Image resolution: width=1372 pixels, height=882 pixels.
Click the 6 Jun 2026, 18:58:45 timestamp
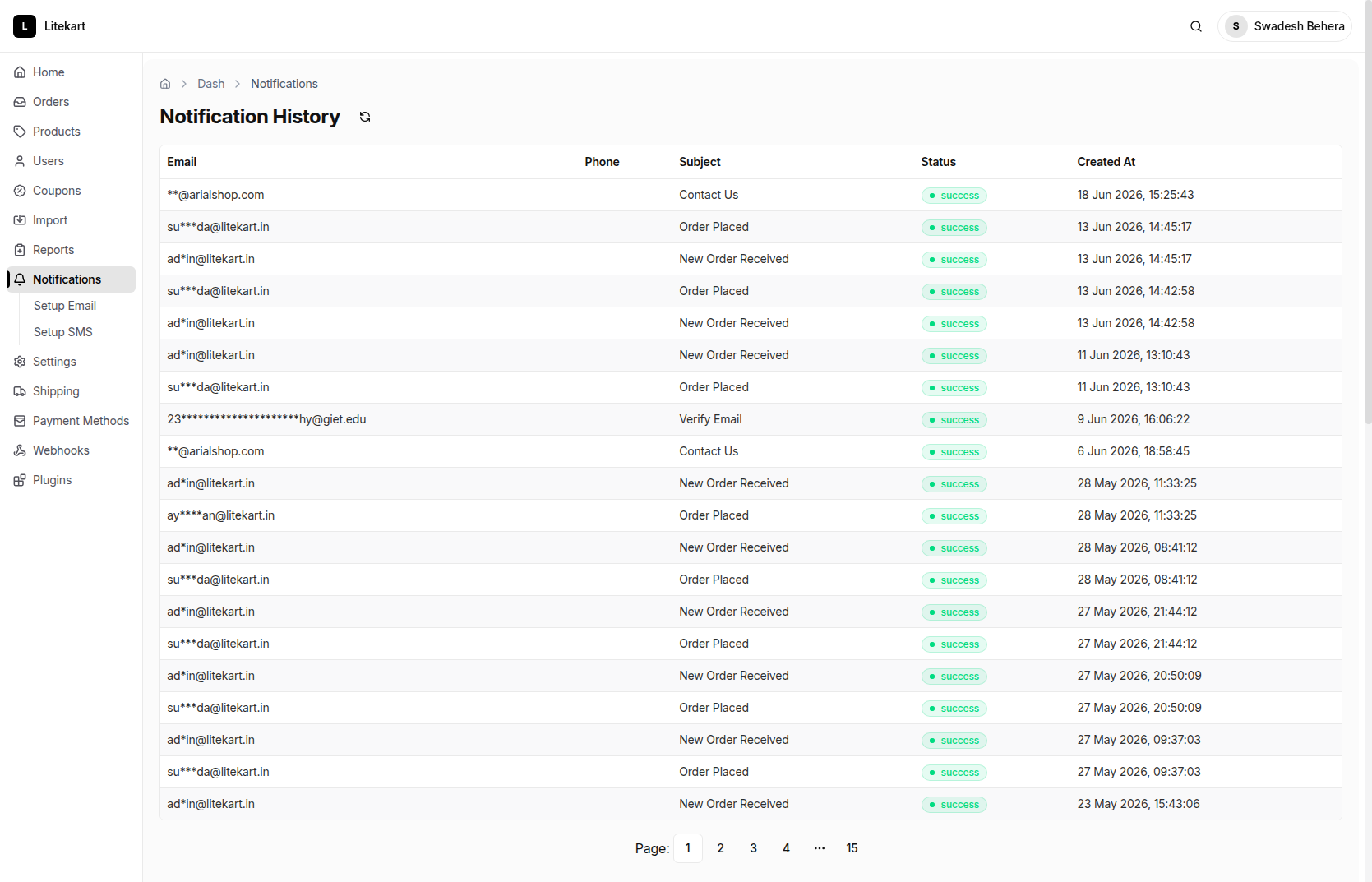tap(1134, 451)
